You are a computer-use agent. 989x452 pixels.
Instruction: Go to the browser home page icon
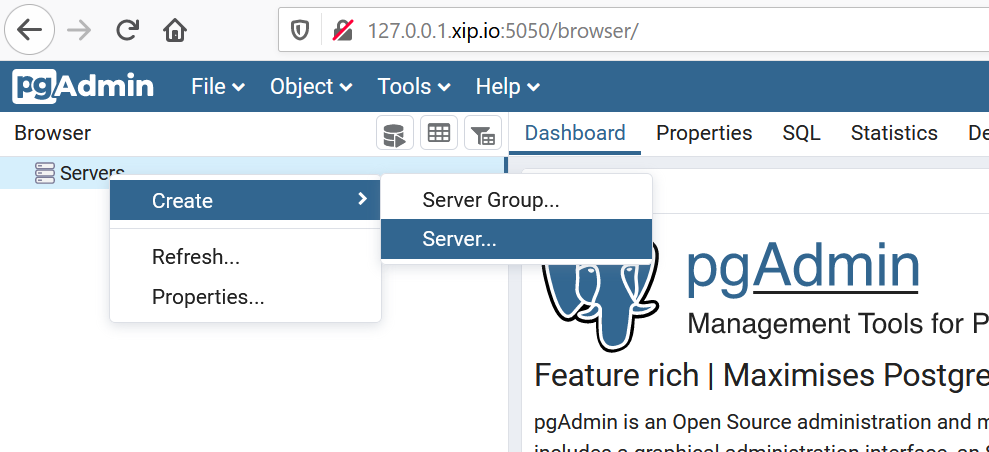point(175,30)
